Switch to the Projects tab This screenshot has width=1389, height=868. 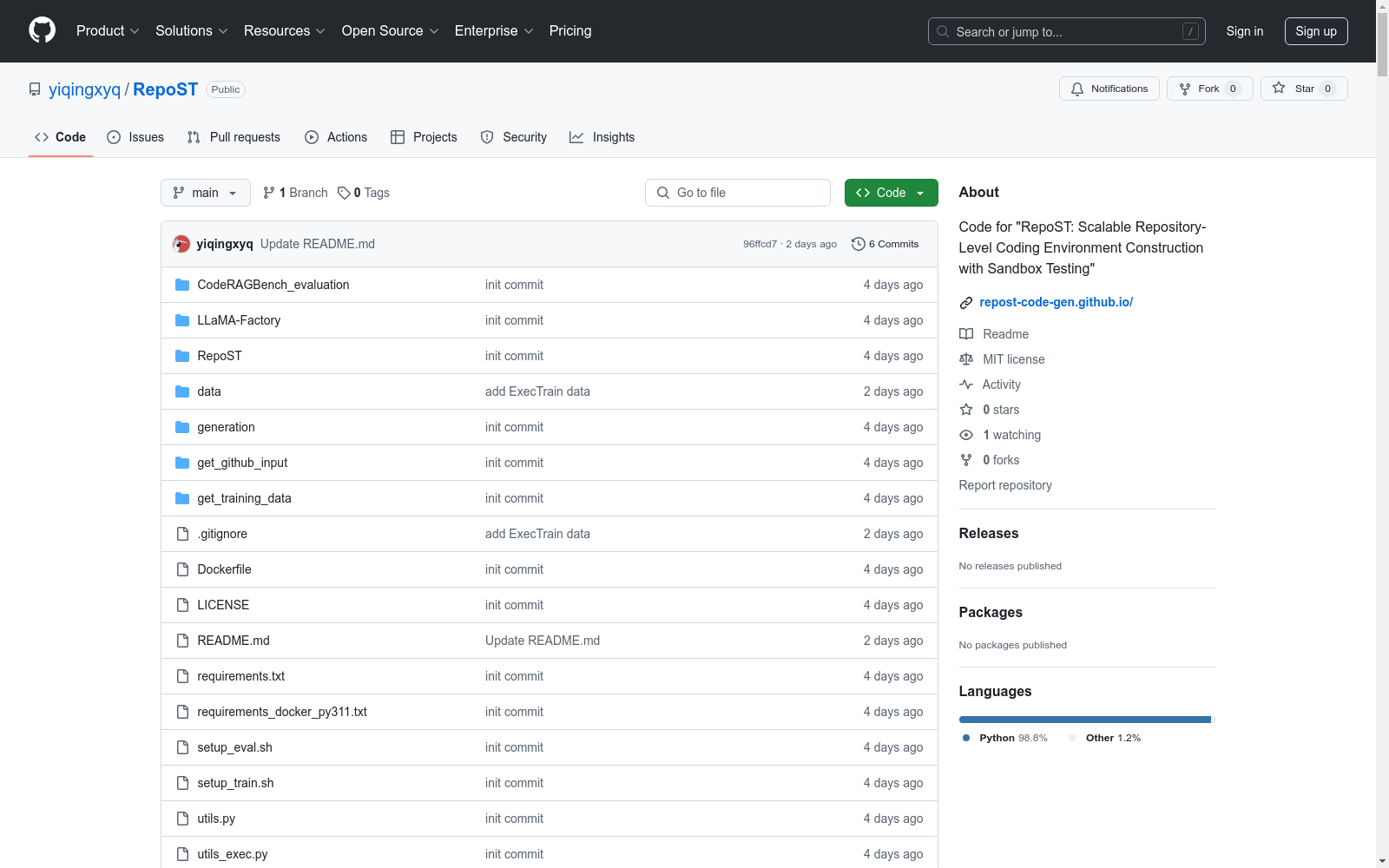(x=424, y=137)
